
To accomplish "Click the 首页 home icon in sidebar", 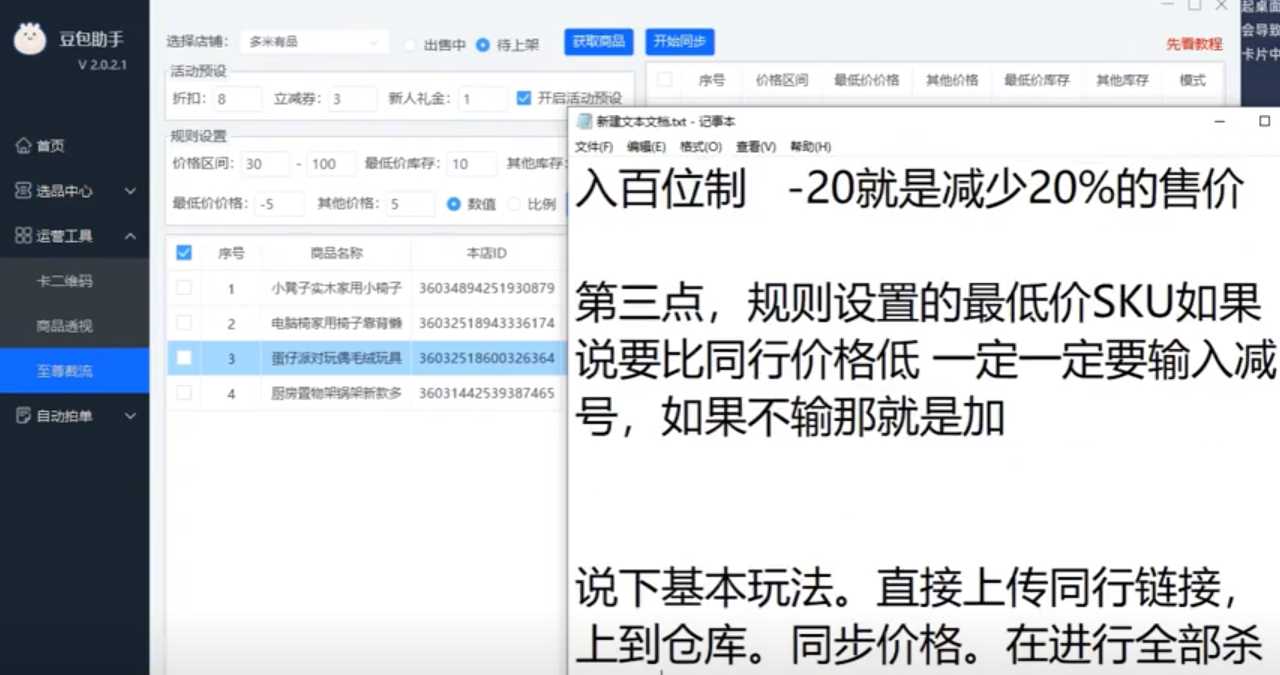I will (x=23, y=146).
